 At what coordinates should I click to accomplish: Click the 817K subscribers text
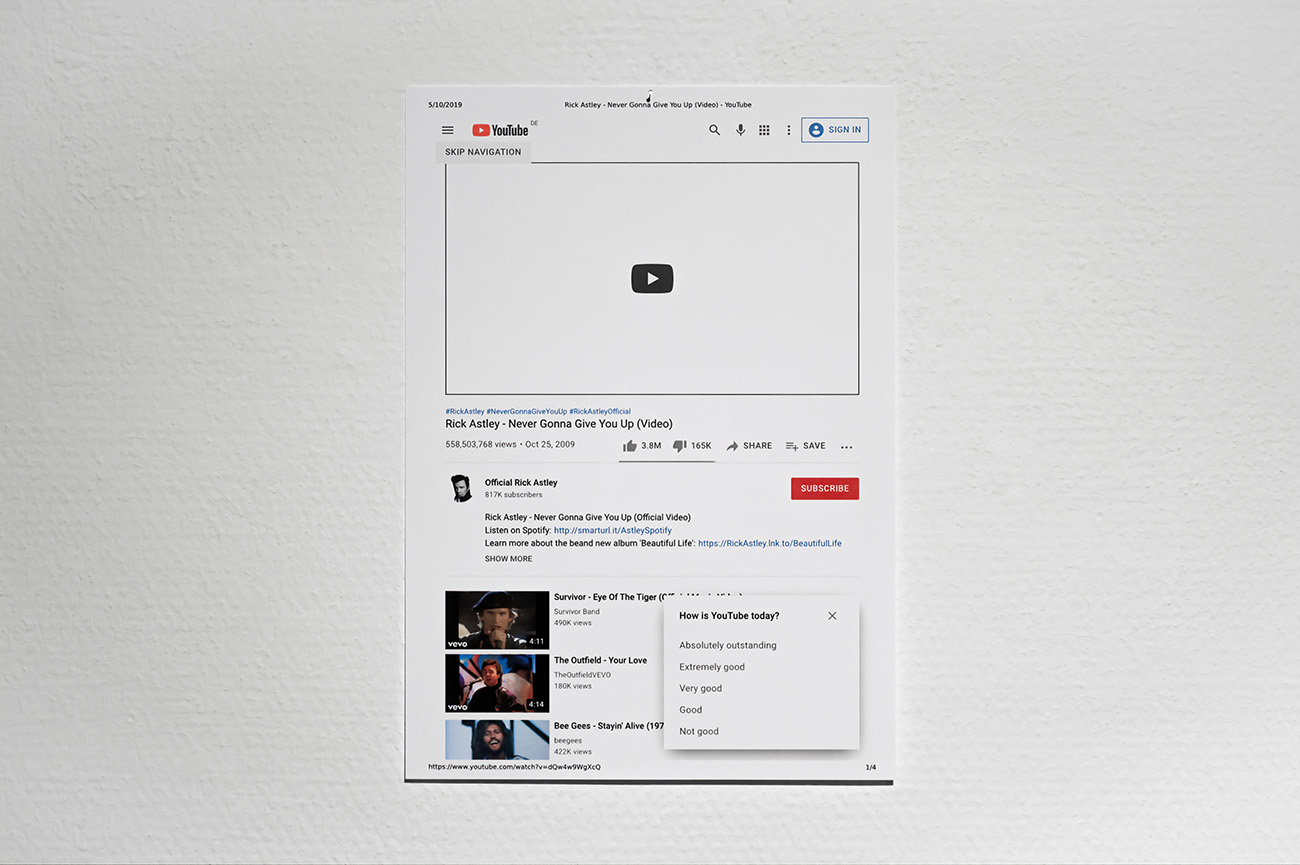[x=514, y=495]
